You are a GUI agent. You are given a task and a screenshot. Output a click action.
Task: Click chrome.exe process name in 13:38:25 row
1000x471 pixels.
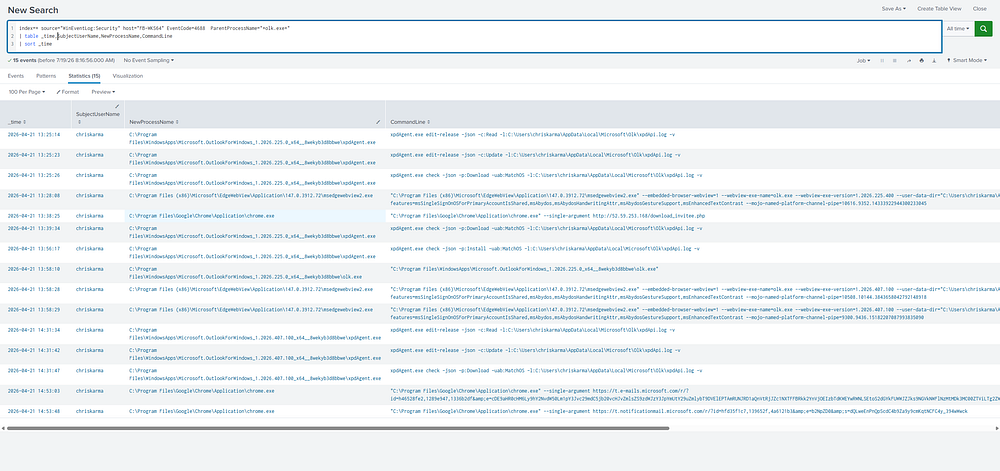(202, 216)
